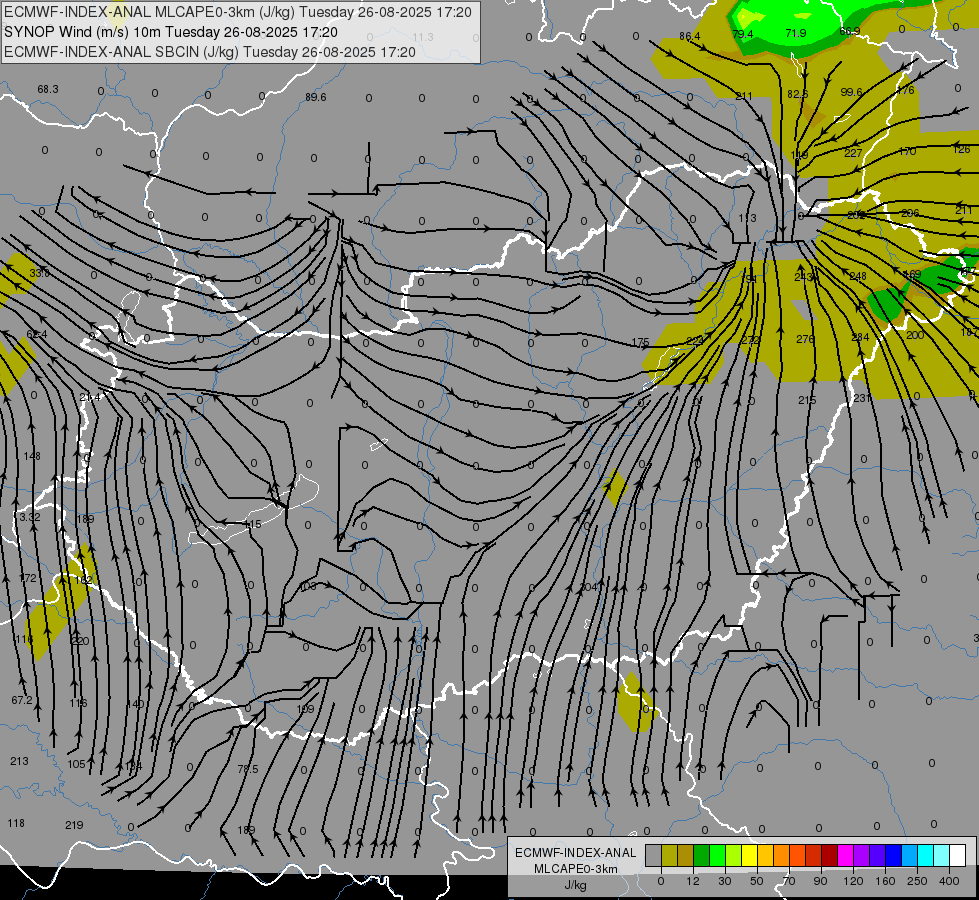Image resolution: width=979 pixels, height=900 pixels.
Task: Click the map value 68.3
Action: point(48,89)
